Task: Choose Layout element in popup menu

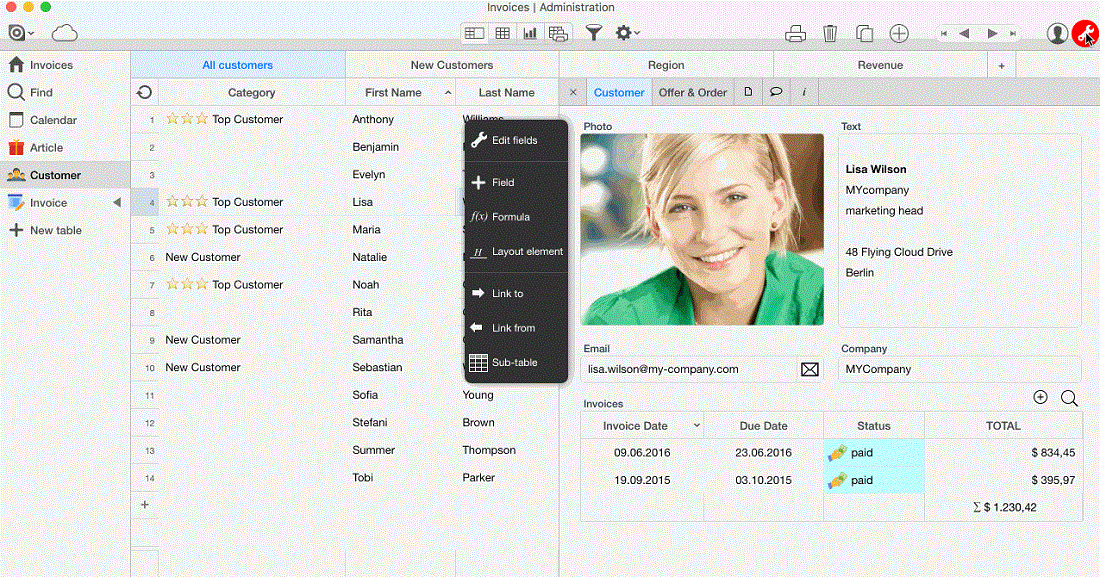Action: tap(516, 251)
